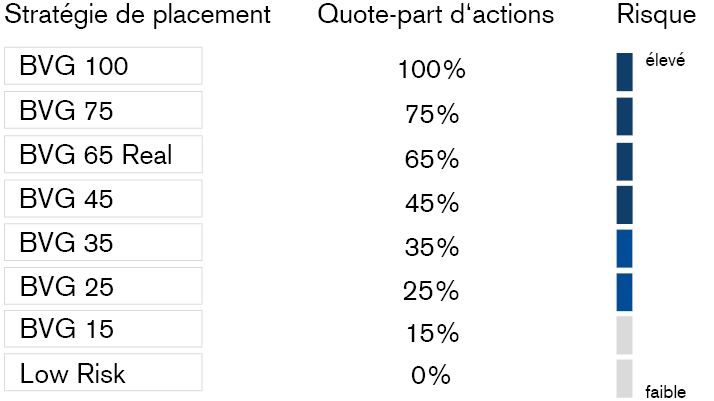Click the grey risk bar for BVG 15

click(625, 335)
